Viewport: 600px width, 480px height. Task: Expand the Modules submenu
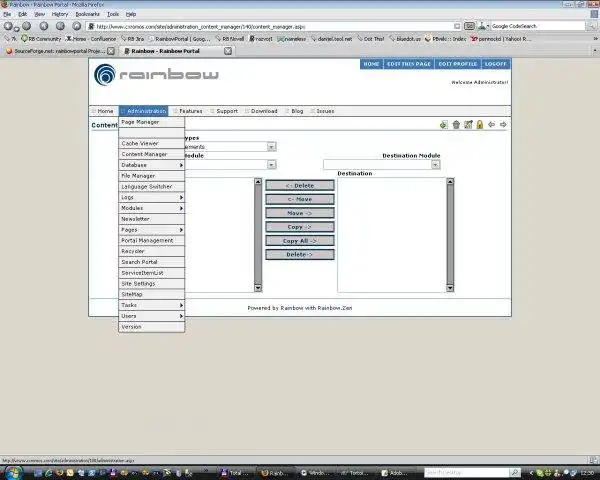click(152, 208)
